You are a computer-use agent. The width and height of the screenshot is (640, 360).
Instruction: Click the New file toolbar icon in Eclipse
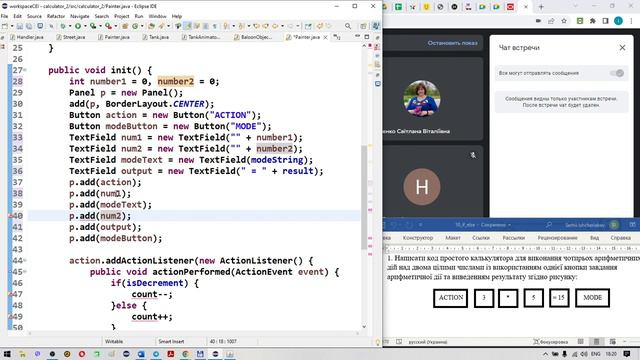tap(4, 26)
